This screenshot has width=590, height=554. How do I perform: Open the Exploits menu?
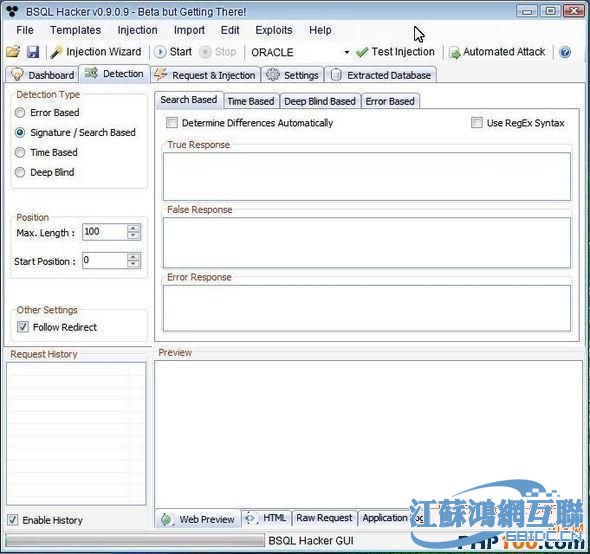(x=274, y=30)
